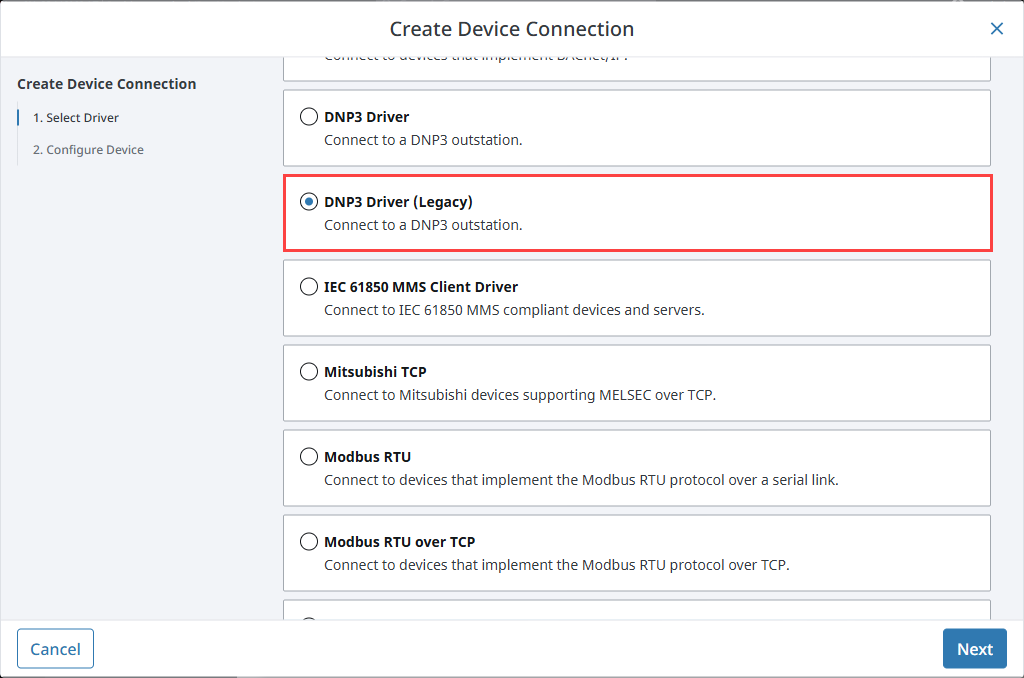Click the 'IEC 61850 MMS Client Driver' title

421,287
